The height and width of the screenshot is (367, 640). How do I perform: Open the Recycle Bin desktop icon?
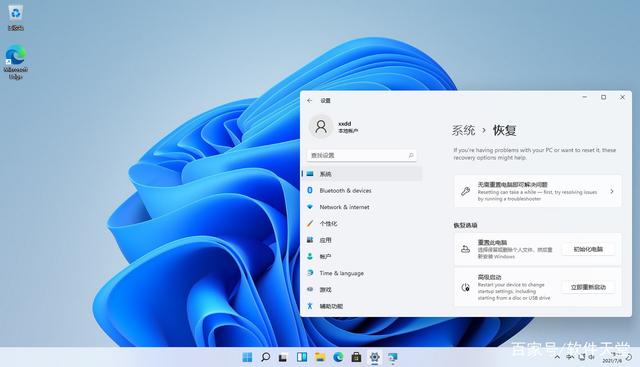tap(16, 18)
